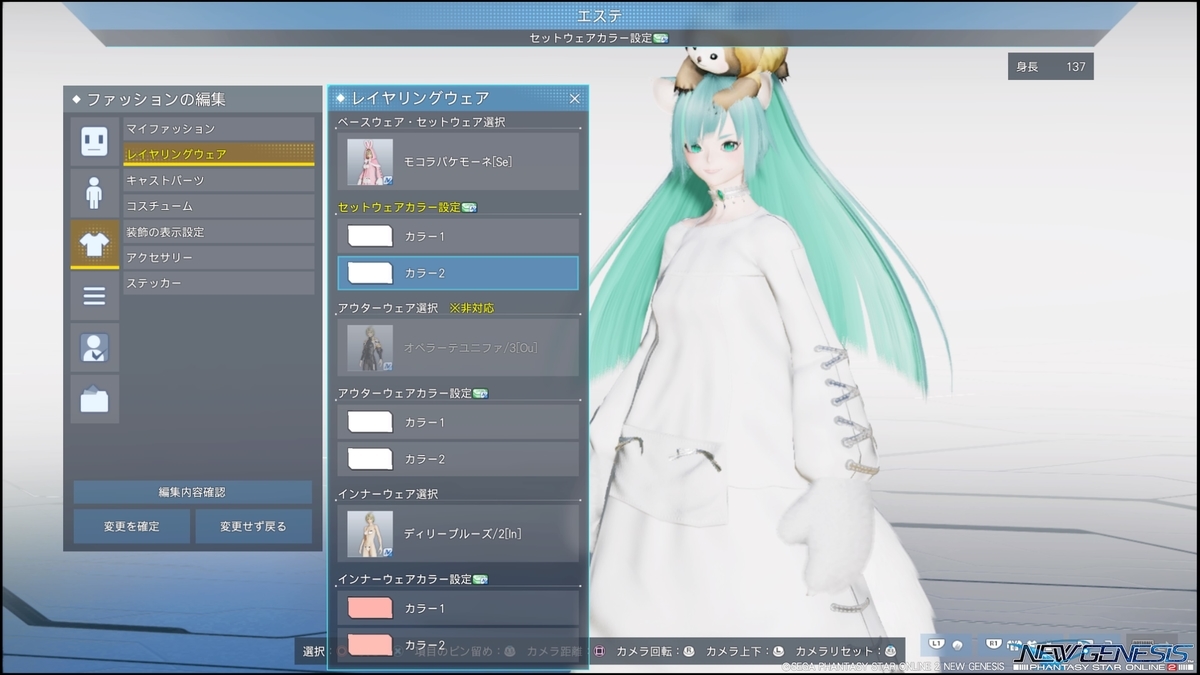
Task: Select レイヤリングウェア menu entry
Action: point(219,155)
